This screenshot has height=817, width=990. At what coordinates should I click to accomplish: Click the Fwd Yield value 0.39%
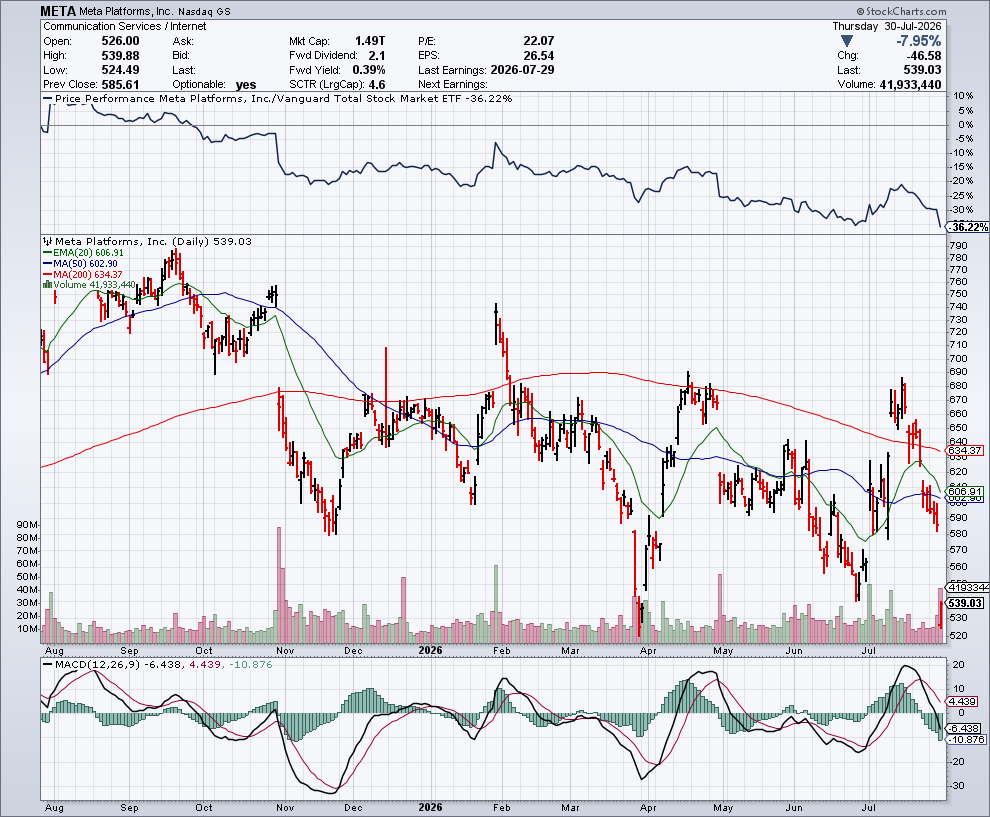[x=369, y=70]
